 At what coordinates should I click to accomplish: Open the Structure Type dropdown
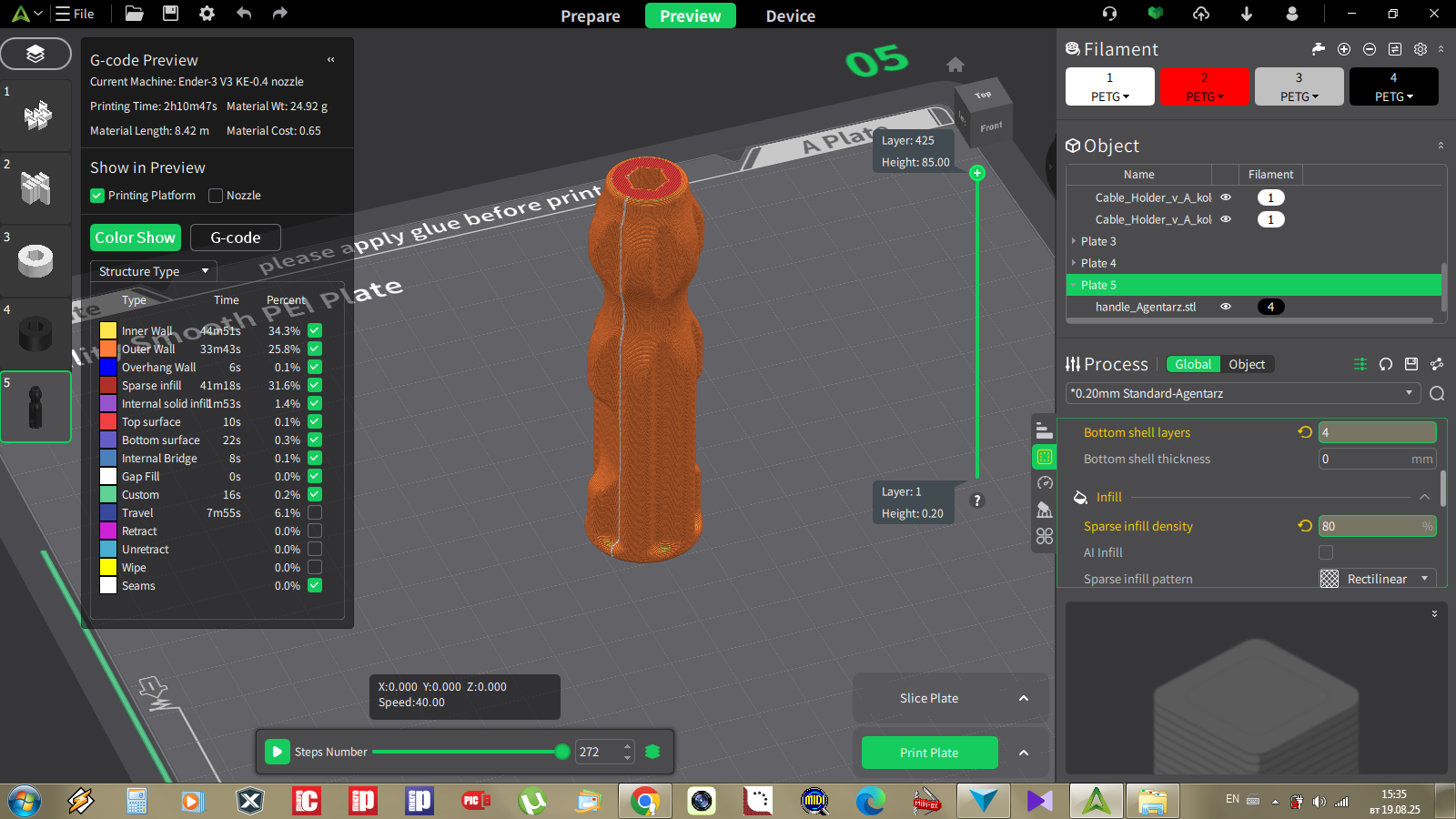(154, 271)
